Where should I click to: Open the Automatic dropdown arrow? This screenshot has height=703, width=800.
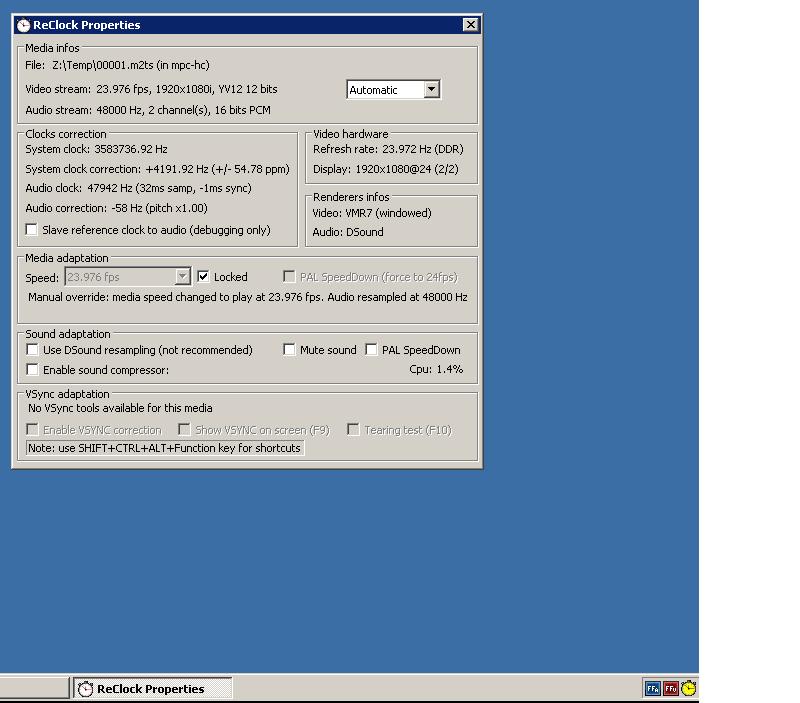[431, 90]
